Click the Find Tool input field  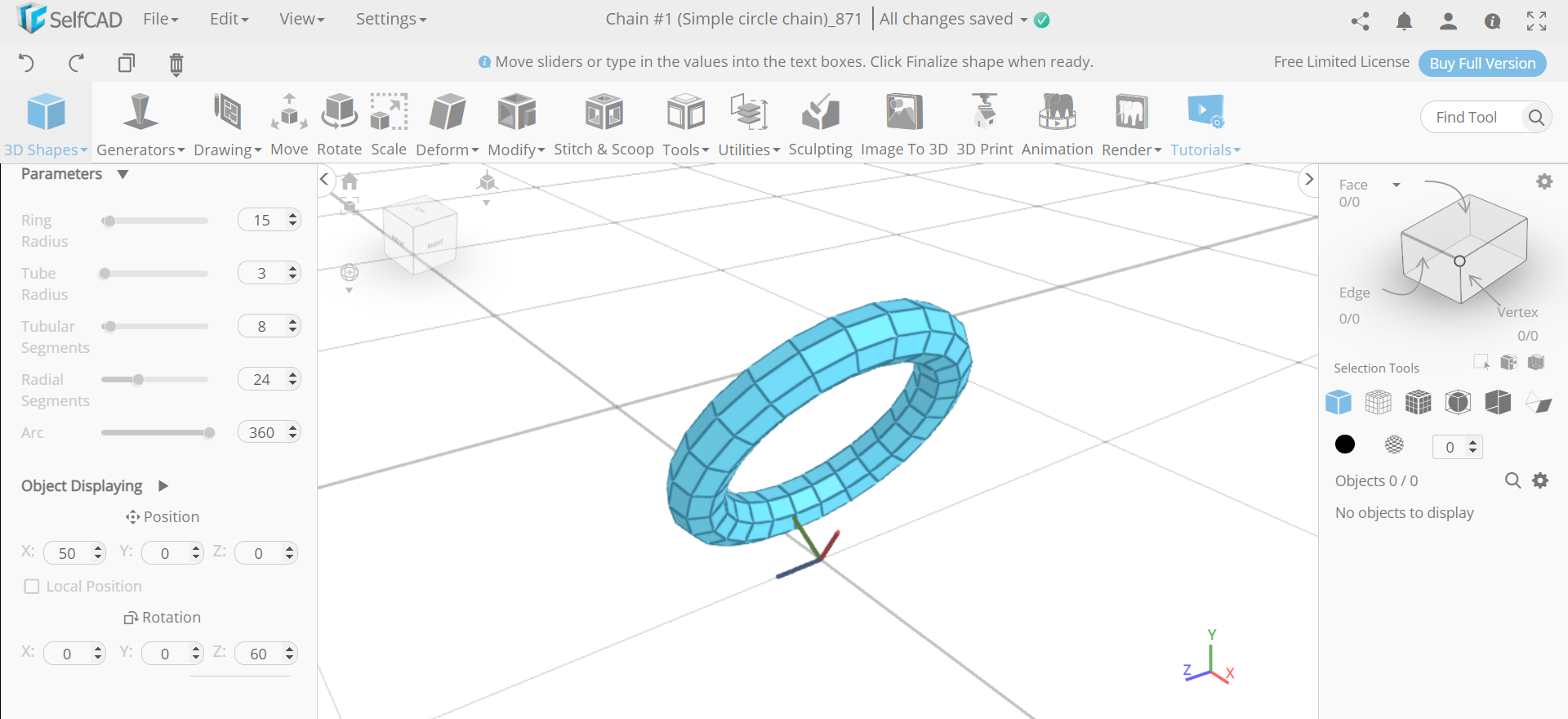tap(1471, 118)
